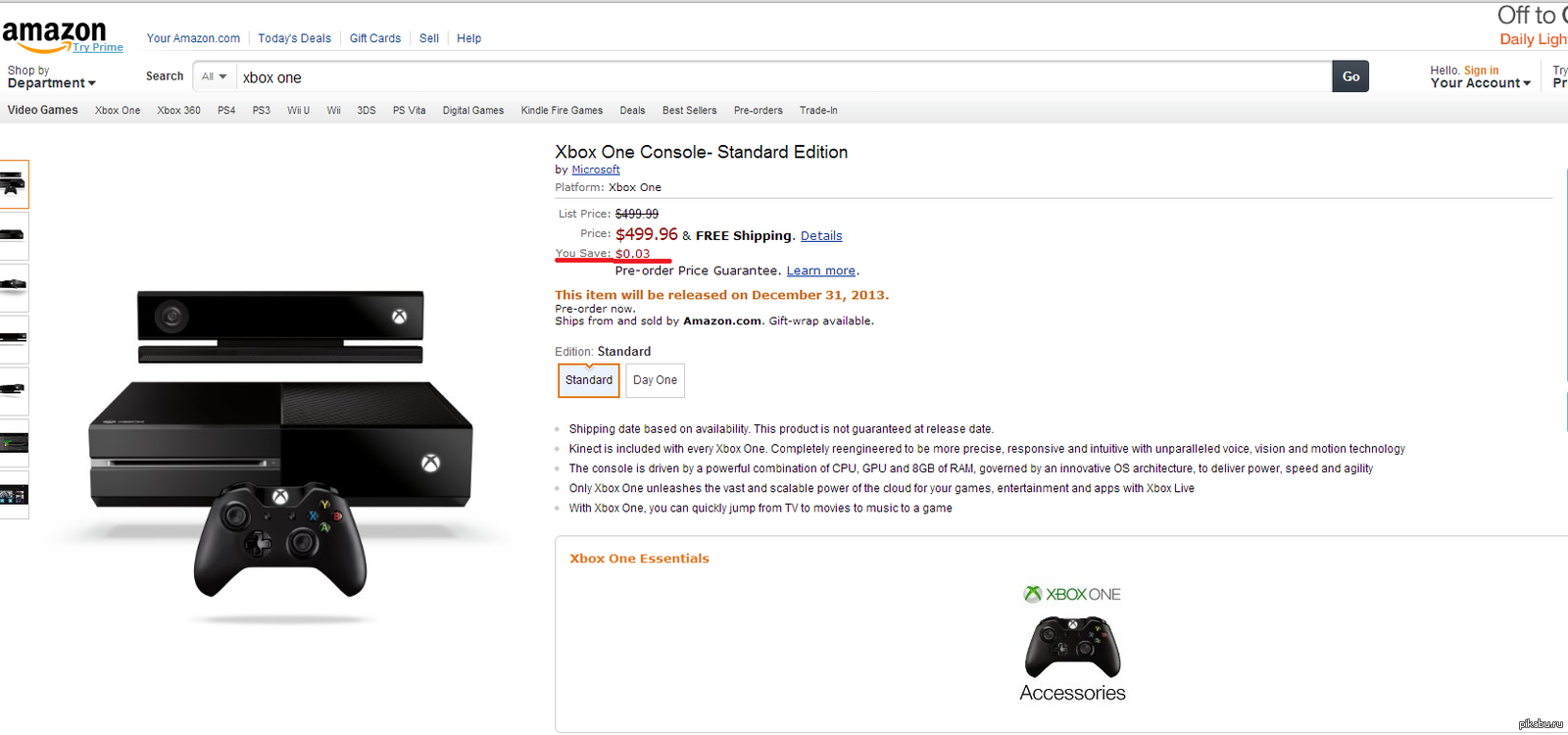The height and width of the screenshot is (735, 1568).
Task: Select the second product thumbnail image
Action: click(14, 236)
